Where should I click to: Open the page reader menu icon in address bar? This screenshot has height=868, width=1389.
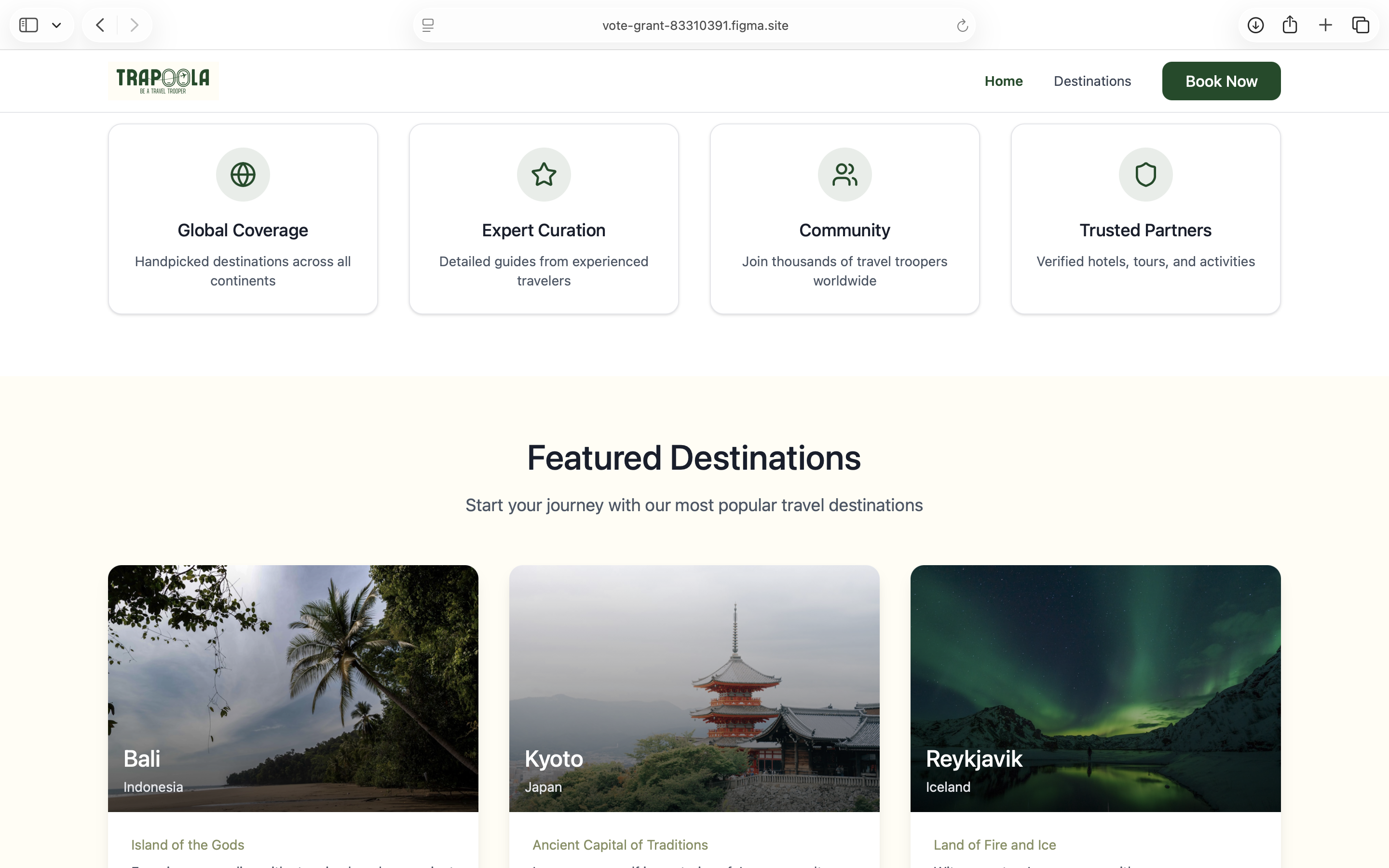[x=428, y=25]
